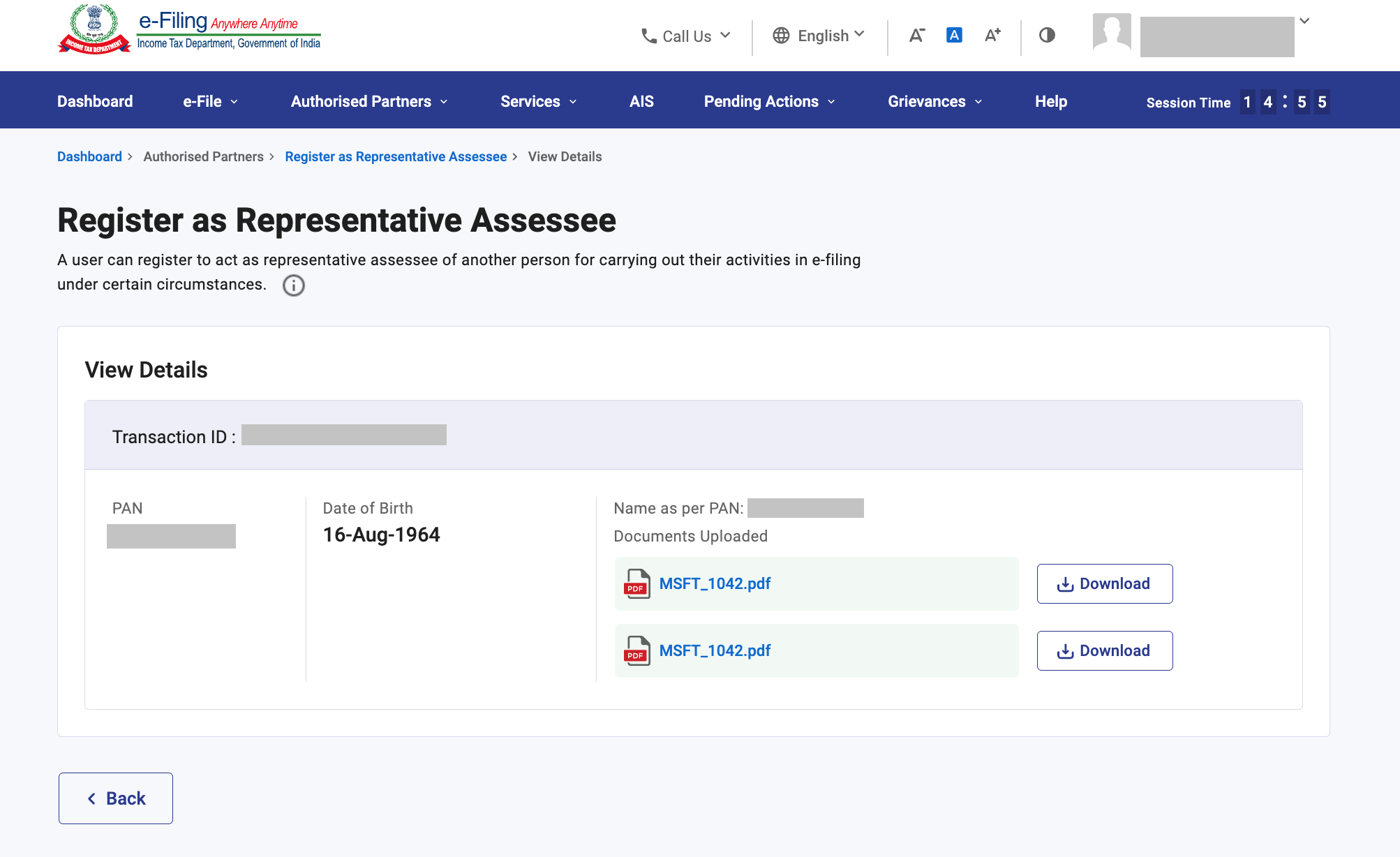The image size is (1400, 857).
Task: Reset to default font size A icon
Action: point(954,35)
